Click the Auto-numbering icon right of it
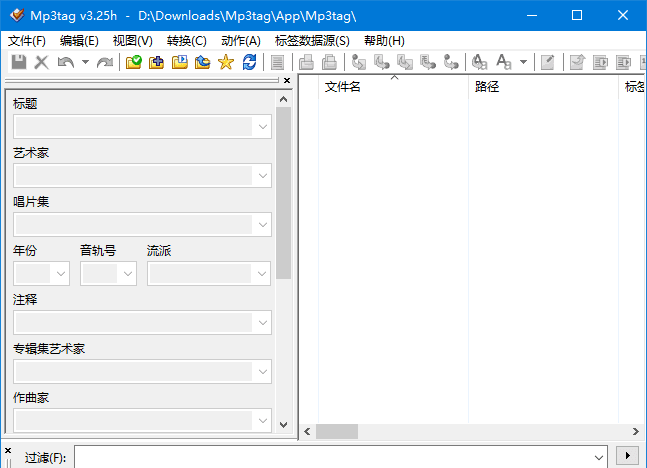The image size is (647, 468). point(623,62)
